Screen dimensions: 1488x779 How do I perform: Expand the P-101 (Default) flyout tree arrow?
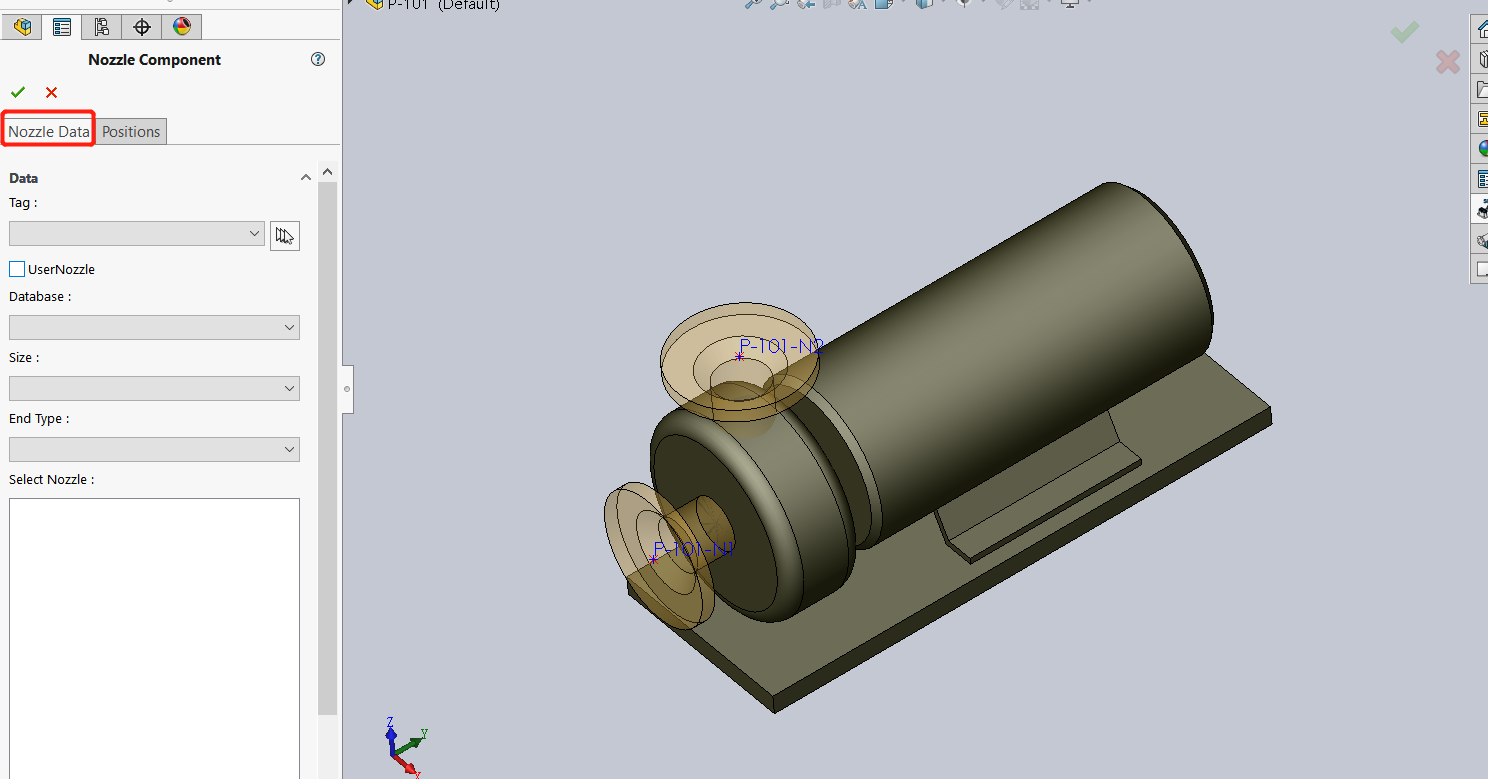[351, 3]
